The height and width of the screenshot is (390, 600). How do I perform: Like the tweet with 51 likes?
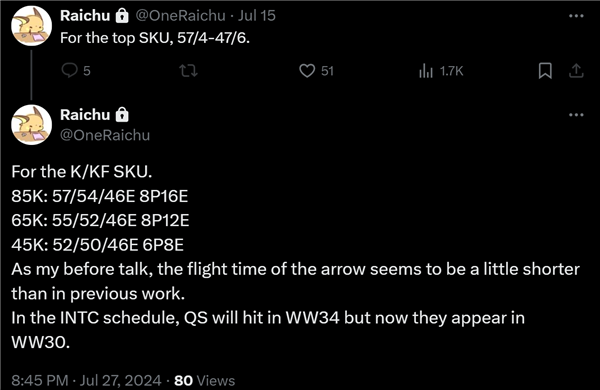coord(316,71)
